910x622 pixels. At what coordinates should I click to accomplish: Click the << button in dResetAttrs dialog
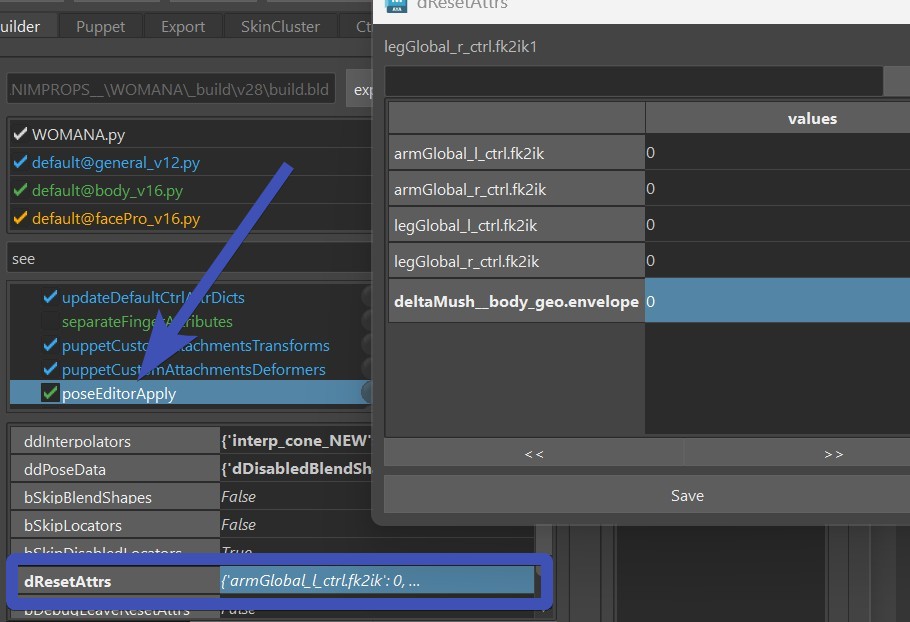[534, 454]
